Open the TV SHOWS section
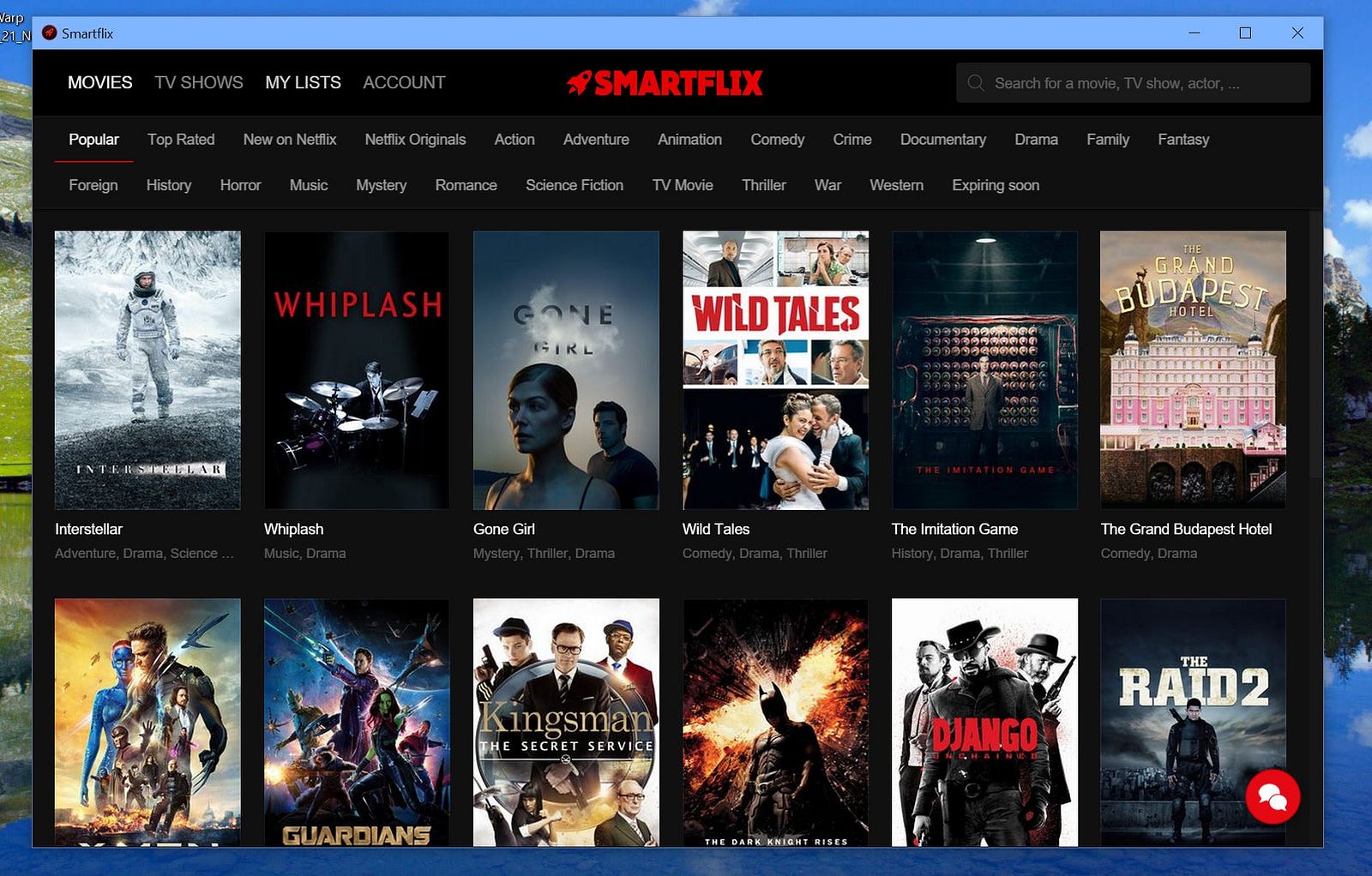This screenshot has height=876, width=1372. 199,82
